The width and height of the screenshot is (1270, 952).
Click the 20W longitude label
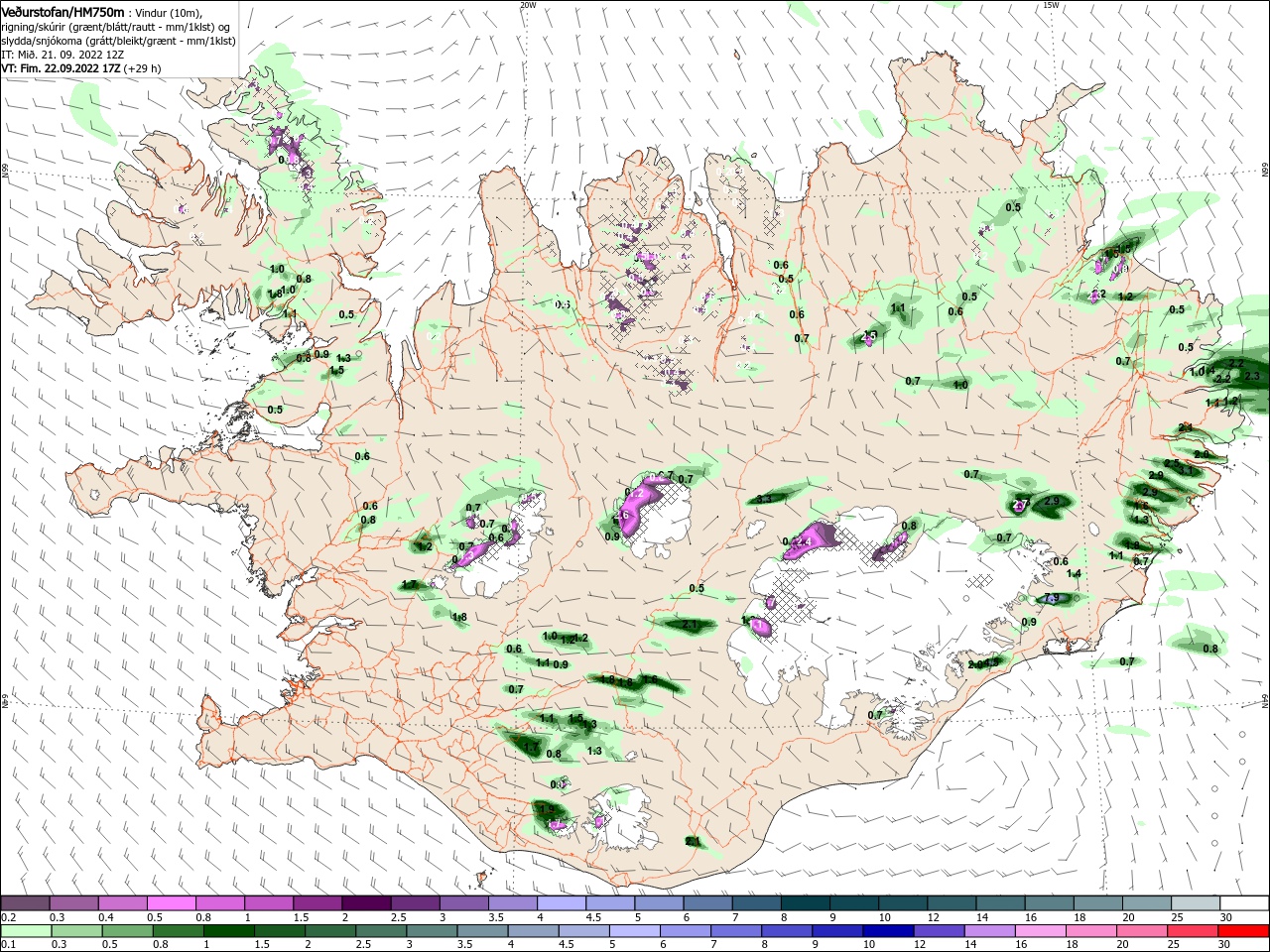[x=528, y=5]
